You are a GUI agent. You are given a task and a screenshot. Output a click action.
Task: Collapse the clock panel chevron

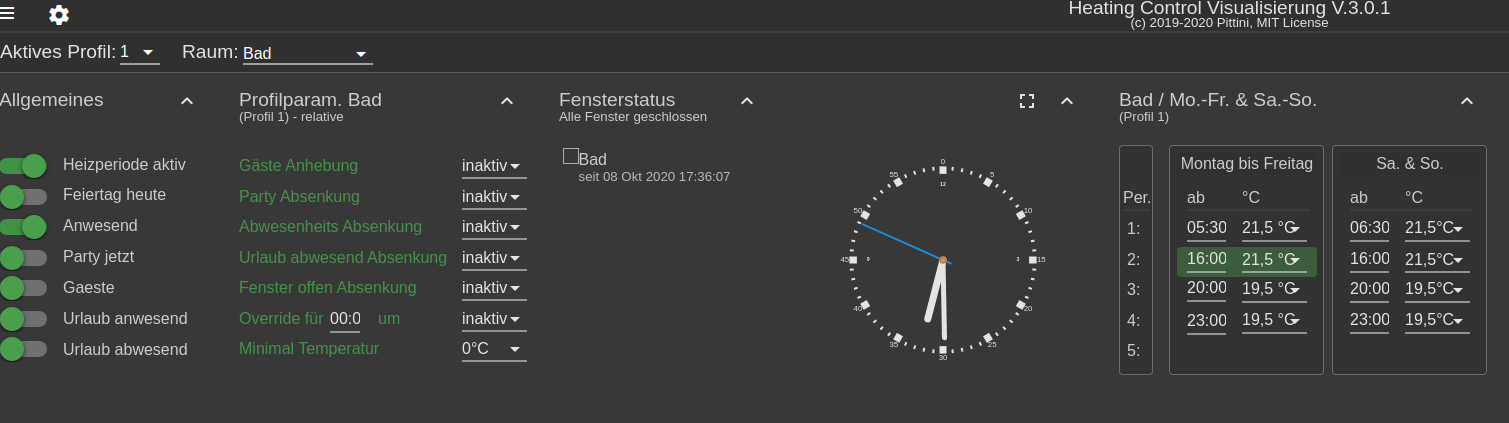click(1067, 101)
